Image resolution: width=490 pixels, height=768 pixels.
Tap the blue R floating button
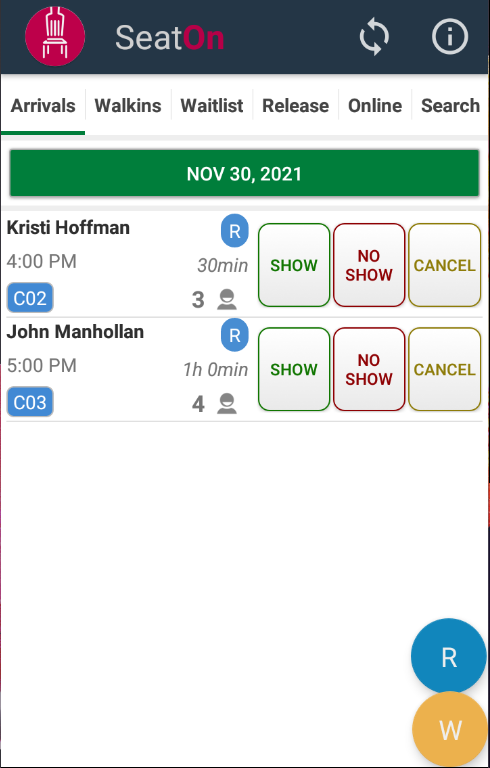(449, 656)
